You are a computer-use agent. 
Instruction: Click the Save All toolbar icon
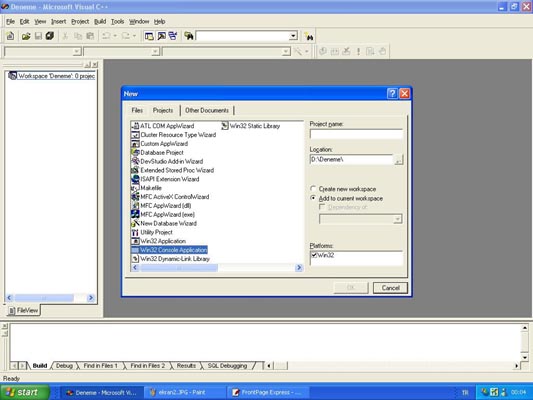[50, 36]
